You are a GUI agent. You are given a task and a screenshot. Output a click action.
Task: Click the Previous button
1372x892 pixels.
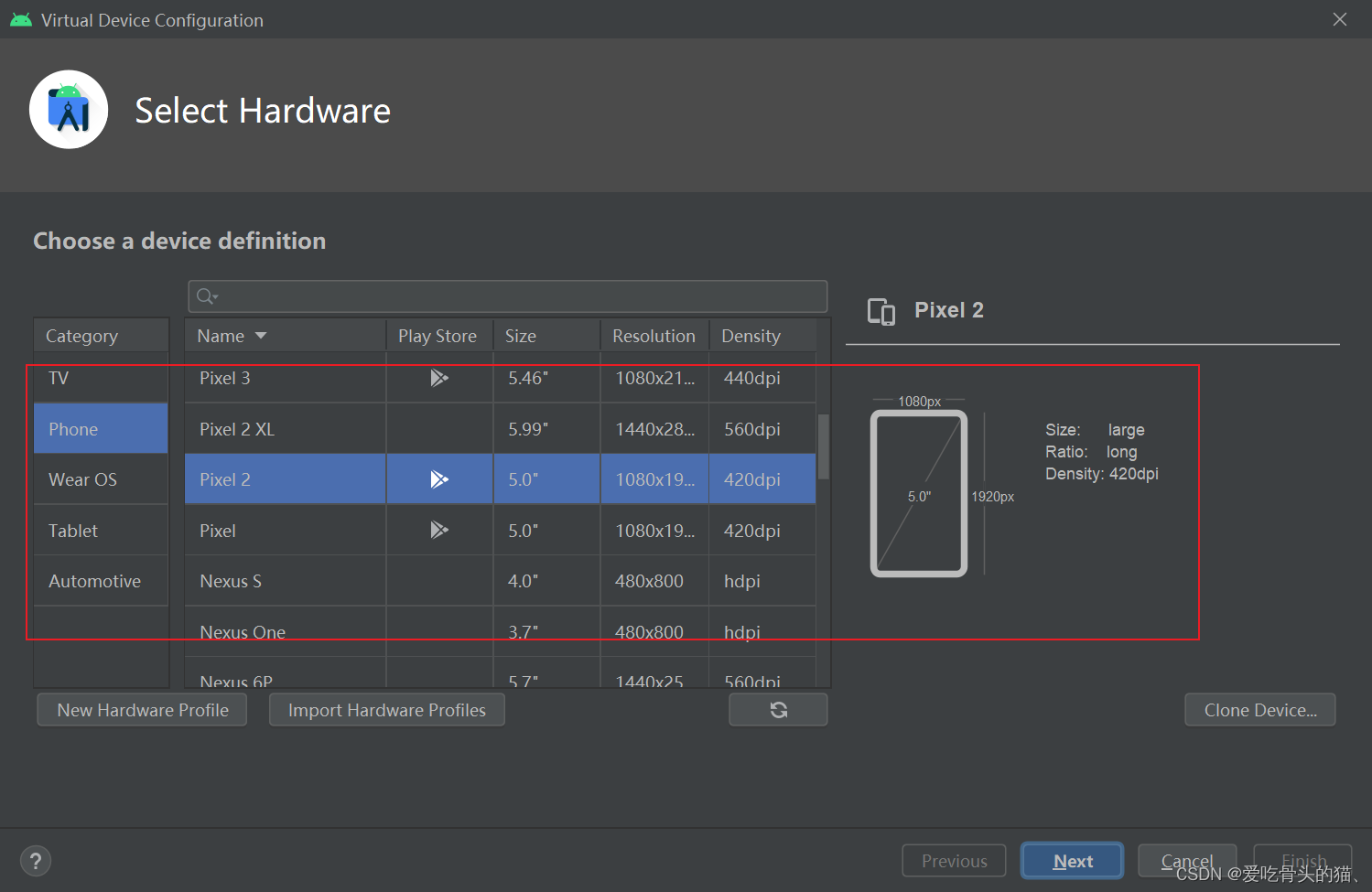(x=954, y=861)
